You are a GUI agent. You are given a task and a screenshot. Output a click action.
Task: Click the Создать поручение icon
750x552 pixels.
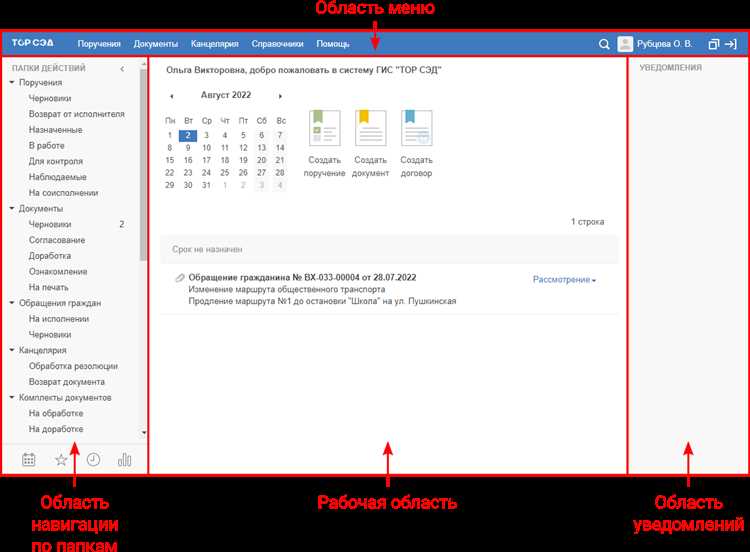324,130
